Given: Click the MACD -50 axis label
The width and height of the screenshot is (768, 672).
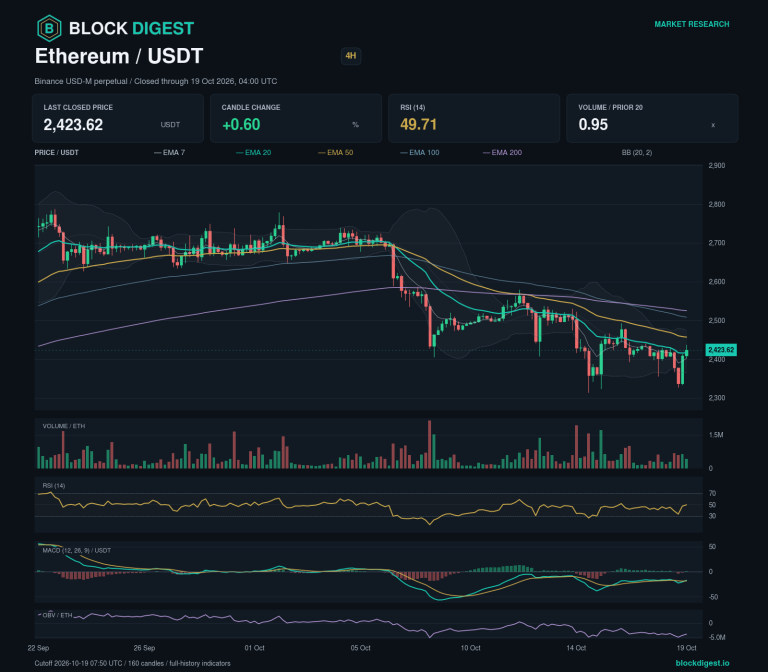Looking at the screenshot, I should (x=713, y=597).
